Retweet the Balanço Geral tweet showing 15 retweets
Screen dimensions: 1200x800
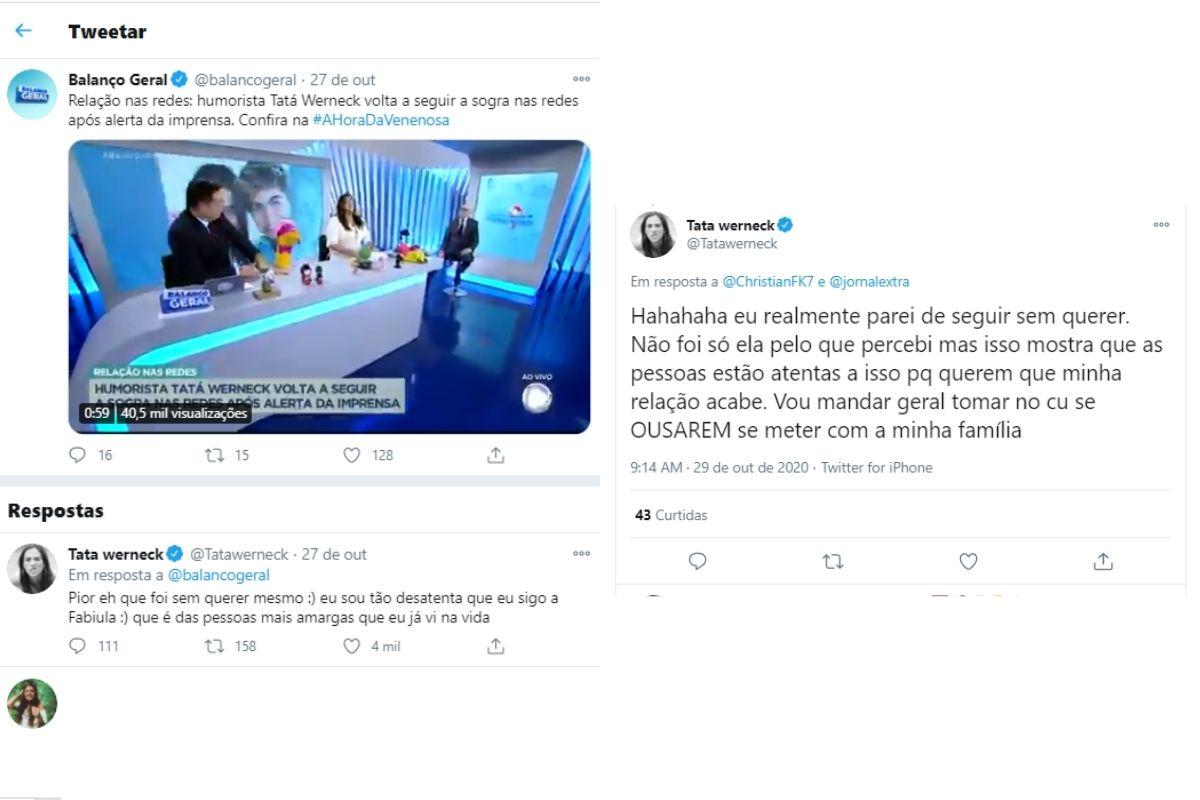pos(213,455)
